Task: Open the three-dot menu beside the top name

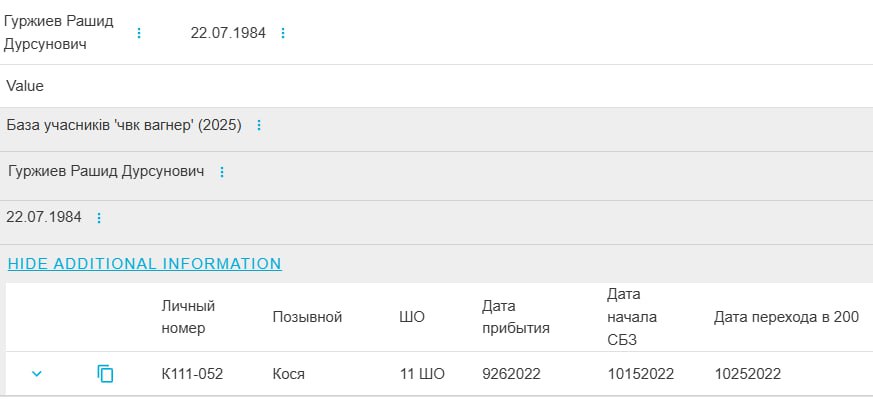Action: [139, 33]
